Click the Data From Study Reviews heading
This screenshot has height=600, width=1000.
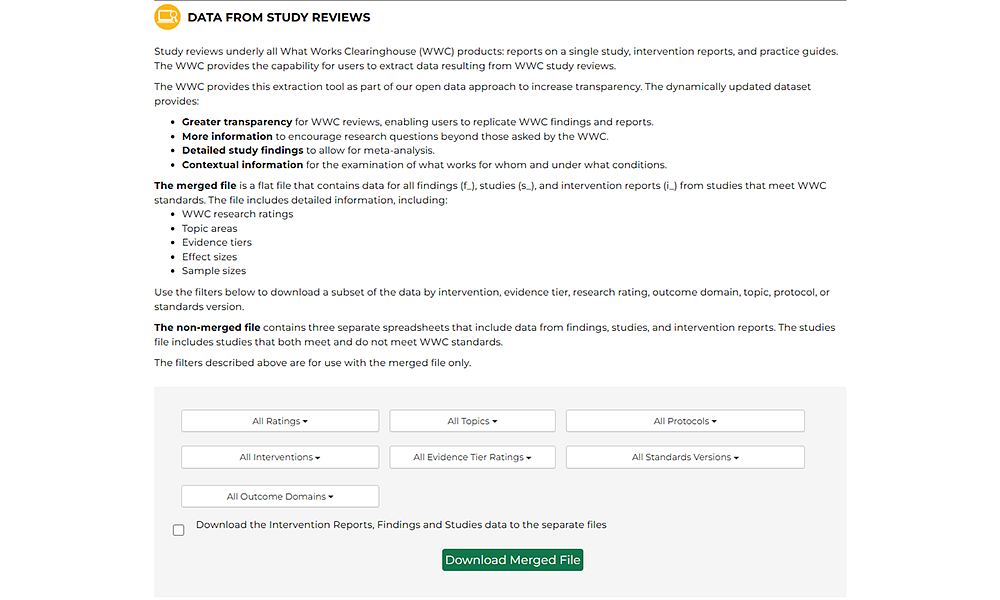coord(279,17)
